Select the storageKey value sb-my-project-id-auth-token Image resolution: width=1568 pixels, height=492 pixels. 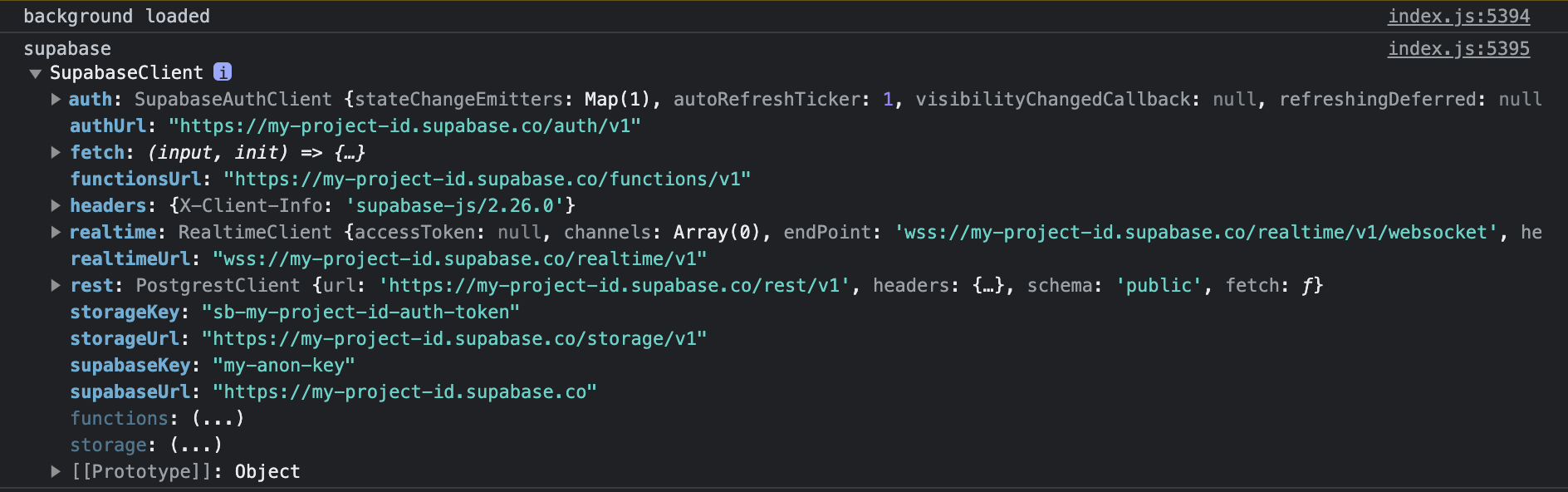[x=360, y=312]
